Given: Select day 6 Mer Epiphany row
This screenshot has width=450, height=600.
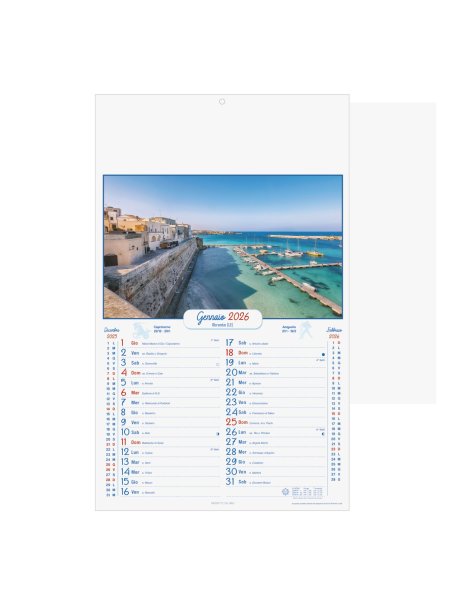Looking at the screenshot, I should point(171,393).
